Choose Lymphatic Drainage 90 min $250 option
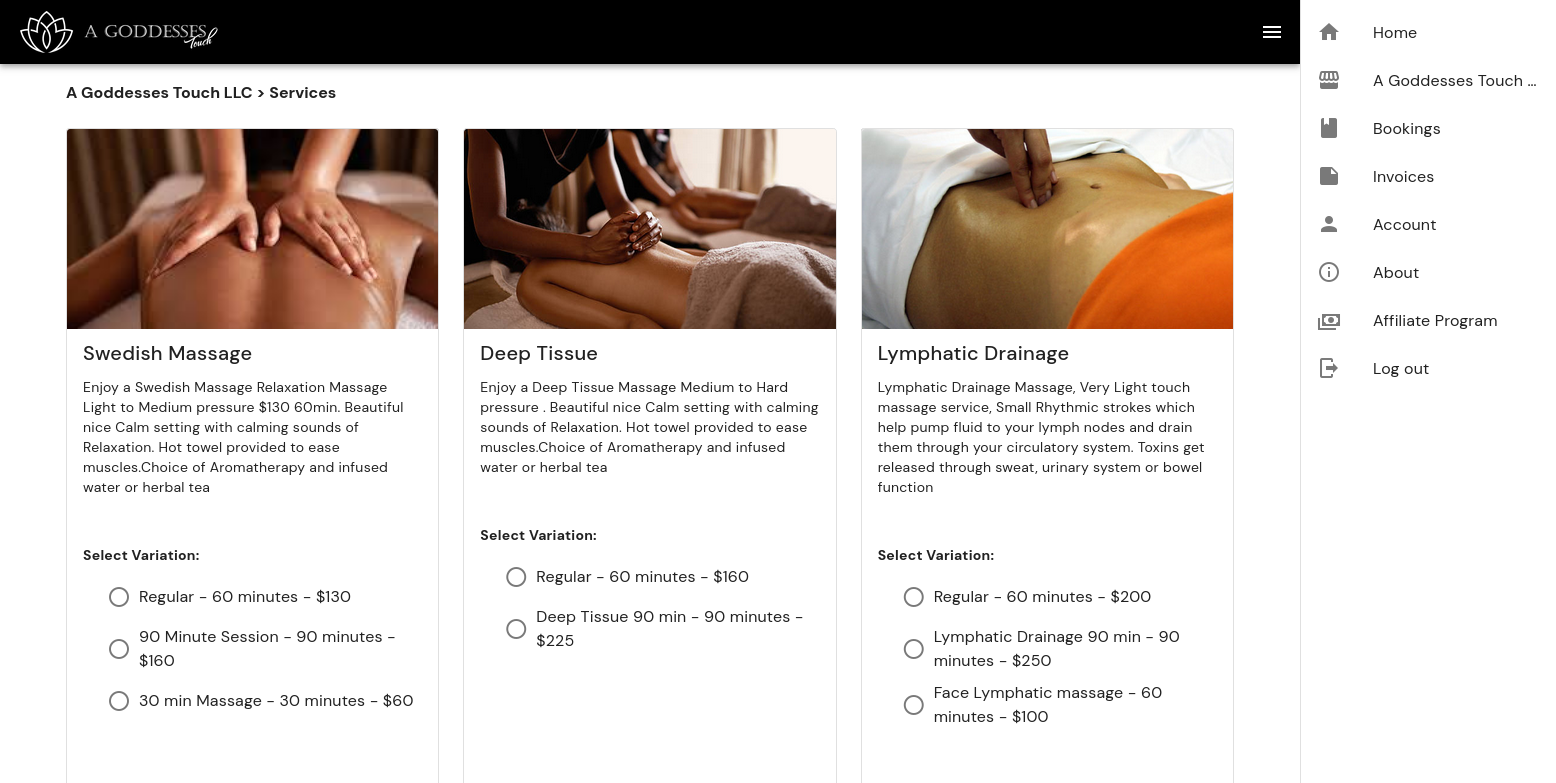This screenshot has height=783, width=1556. point(913,649)
